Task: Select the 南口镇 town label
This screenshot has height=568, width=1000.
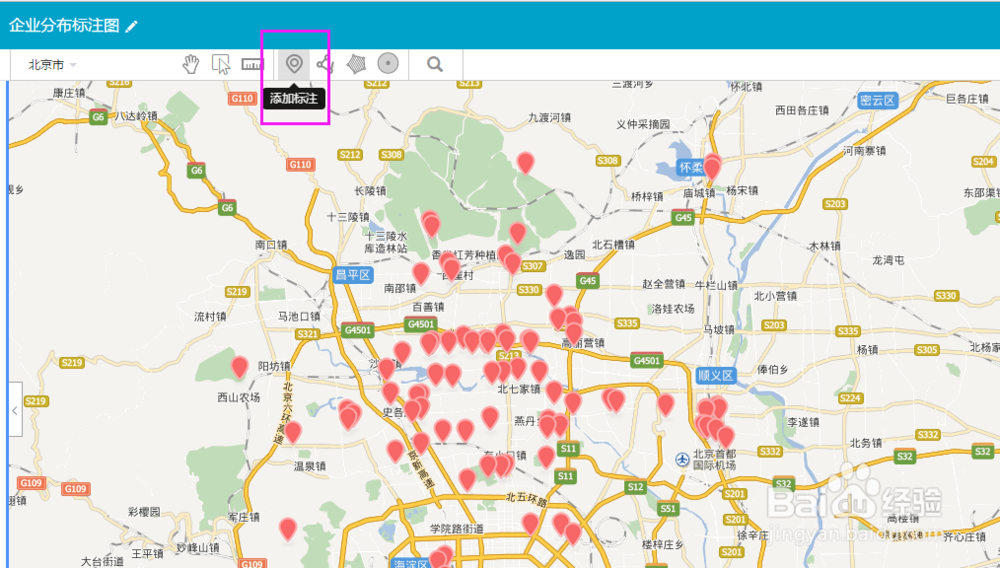Action: coord(271,245)
